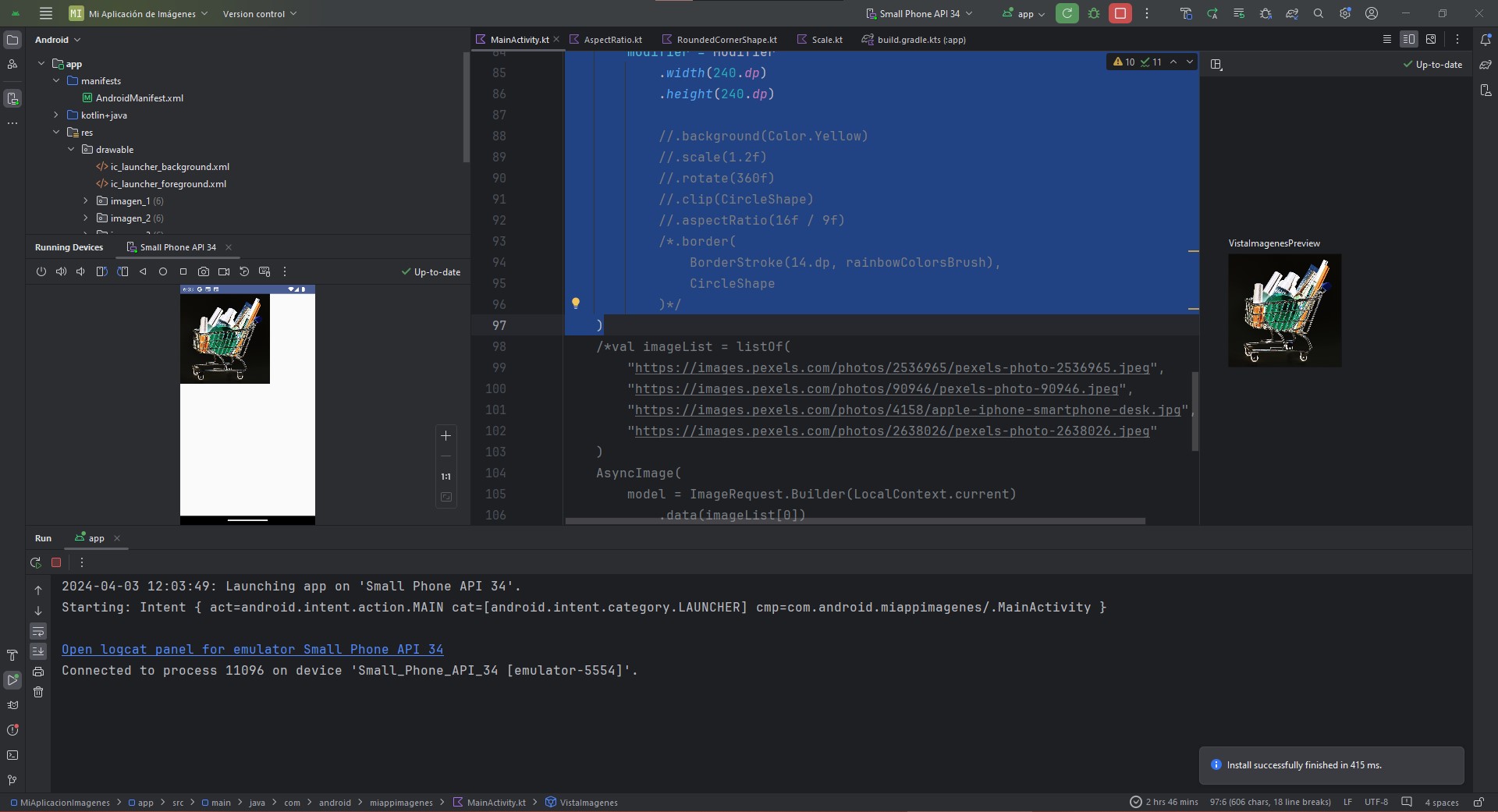The image size is (1498, 812).
Task: Click the Debug app bug icon
Action: [x=1094, y=13]
